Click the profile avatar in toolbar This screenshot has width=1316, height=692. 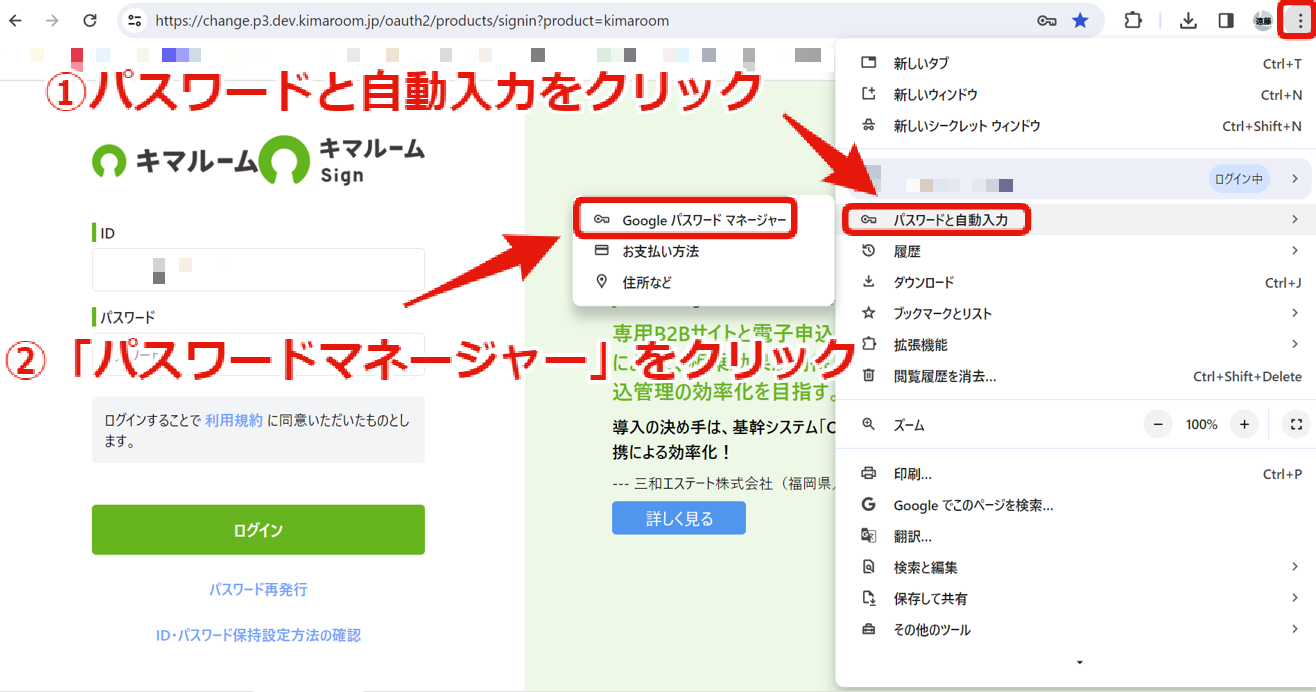coord(1263,21)
